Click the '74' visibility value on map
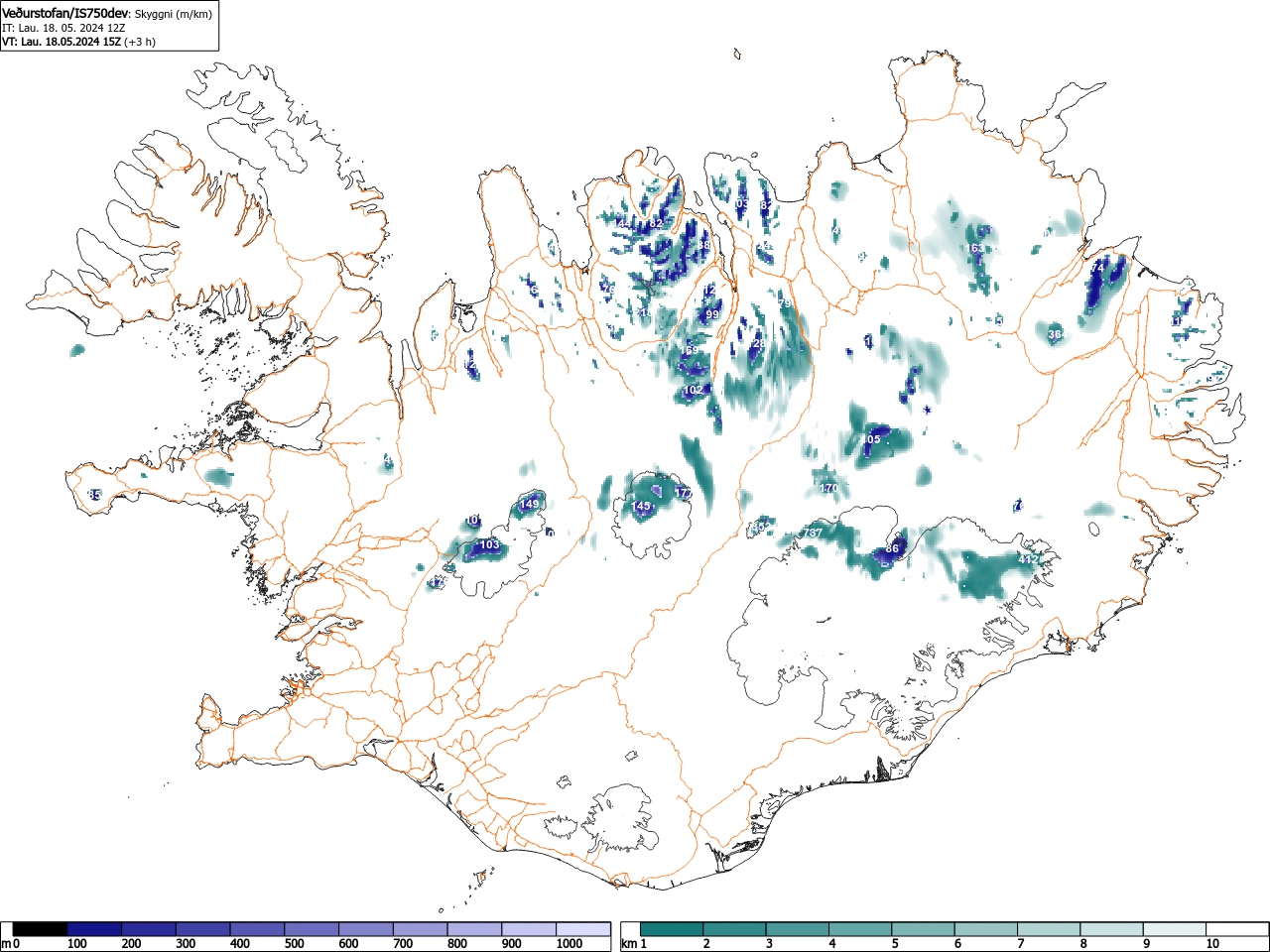Image resolution: width=1270 pixels, height=952 pixels. coord(1097,268)
